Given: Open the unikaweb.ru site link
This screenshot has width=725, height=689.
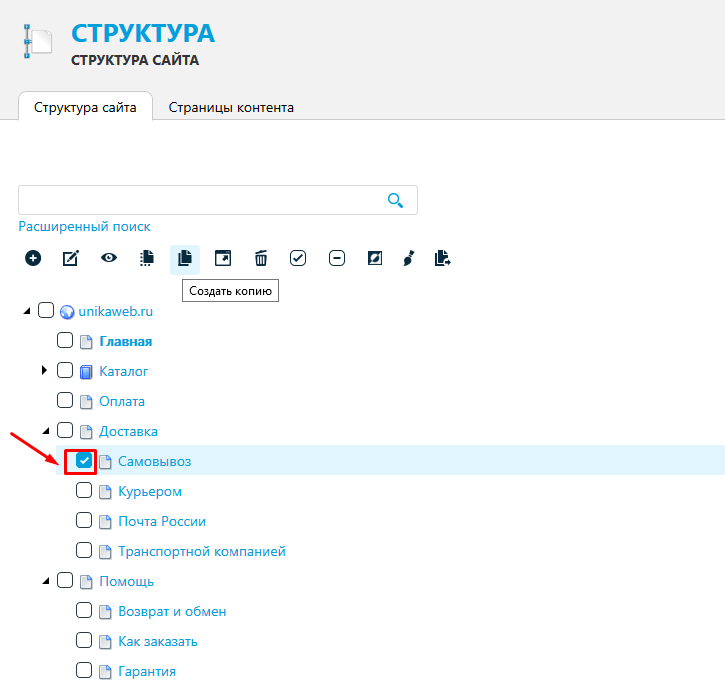Looking at the screenshot, I should 116,312.
